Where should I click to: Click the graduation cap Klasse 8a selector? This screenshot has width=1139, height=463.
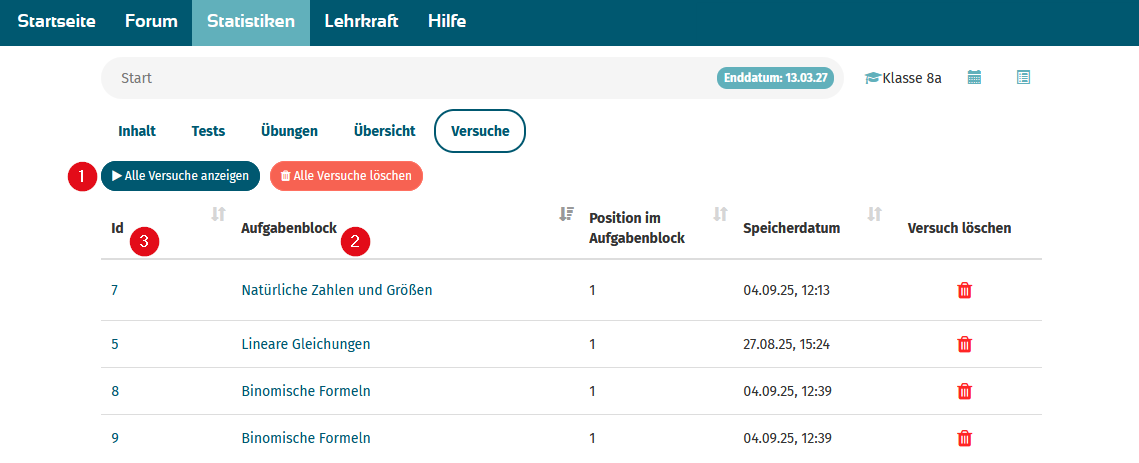coord(903,78)
